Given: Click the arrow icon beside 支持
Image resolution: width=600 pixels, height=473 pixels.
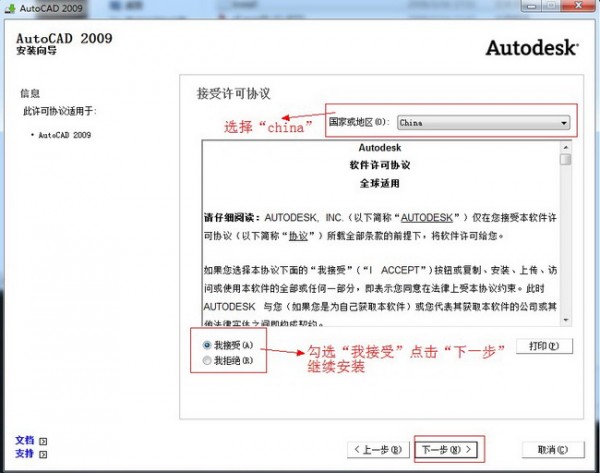Looking at the screenshot, I should click(x=43, y=455).
